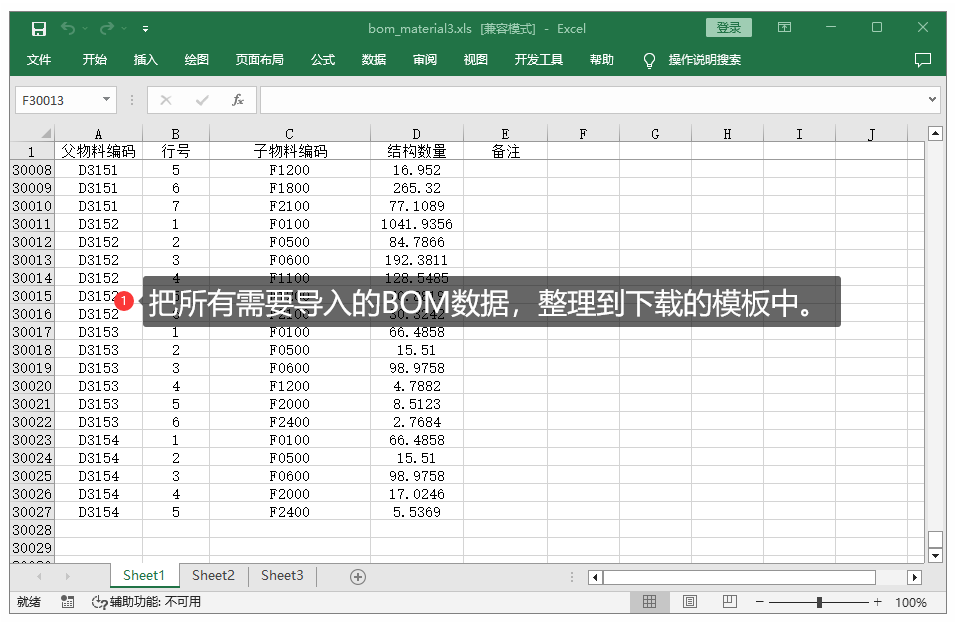Click the lightbulb Tell Me icon
956x625 pixels.
click(649, 60)
